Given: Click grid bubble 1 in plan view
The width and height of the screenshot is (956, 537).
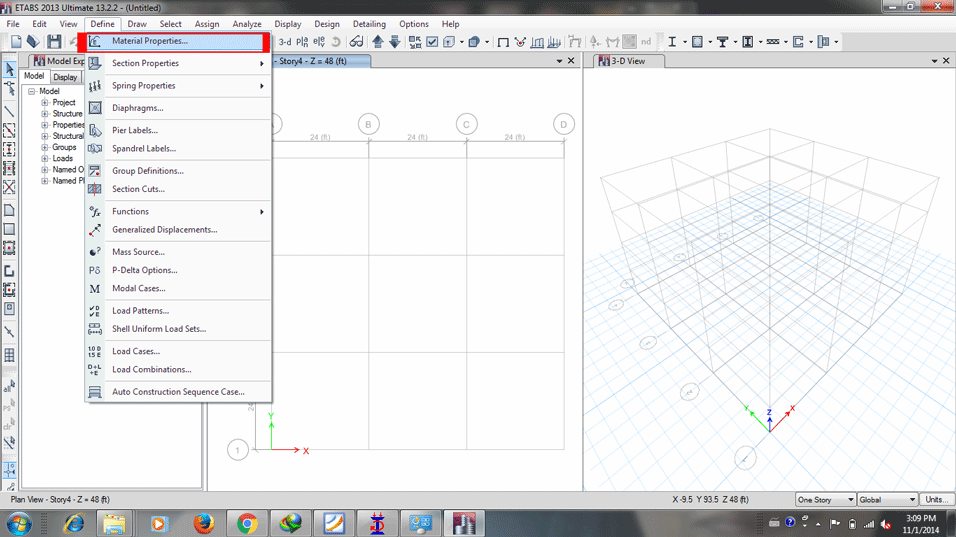Looking at the screenshot, I should 238,450.
